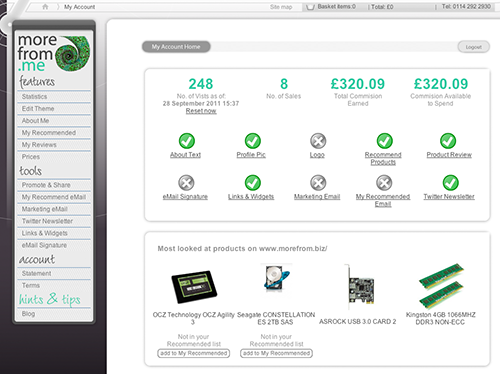Image resolution: width=500 pixels, height=374 pixels.
Task: Click the morefrom.me chameleon logo
Action: coord(54,53)
